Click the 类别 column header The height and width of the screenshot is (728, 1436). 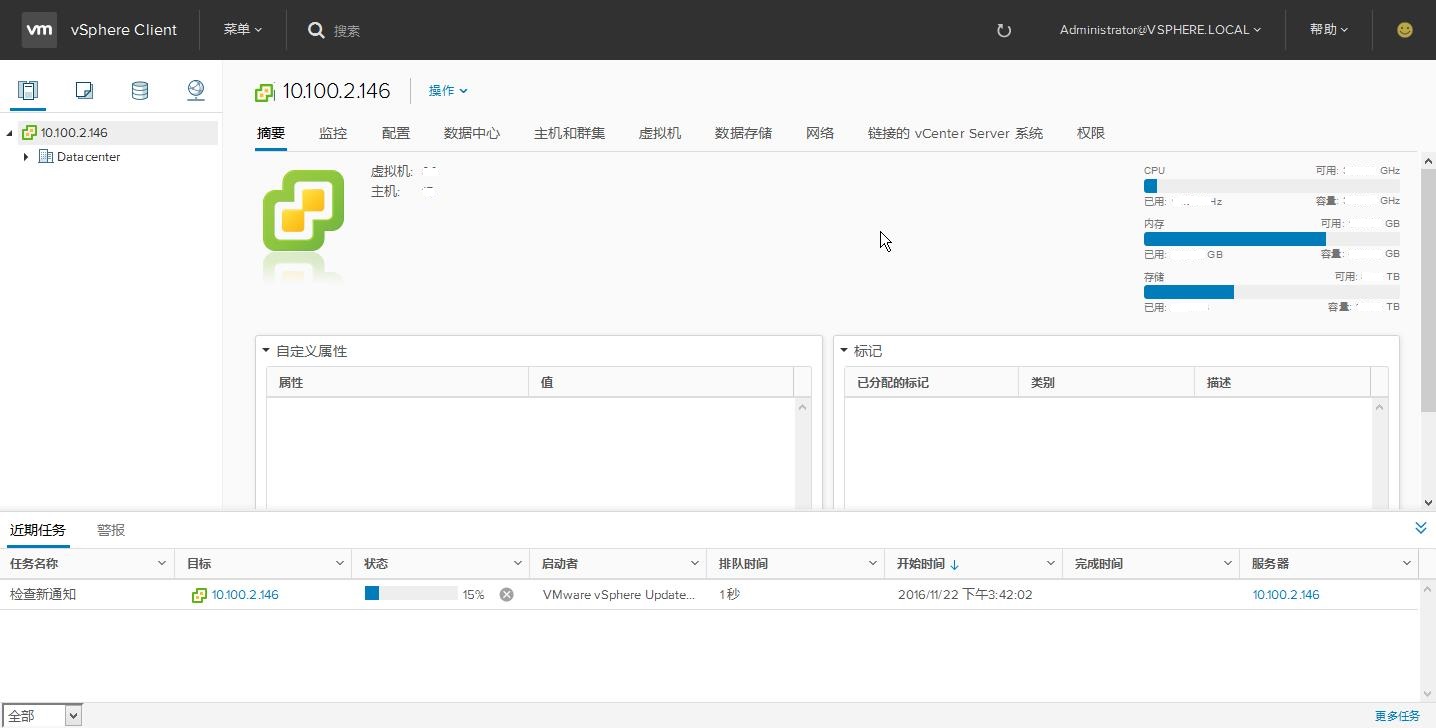(x=1106, y=382)
